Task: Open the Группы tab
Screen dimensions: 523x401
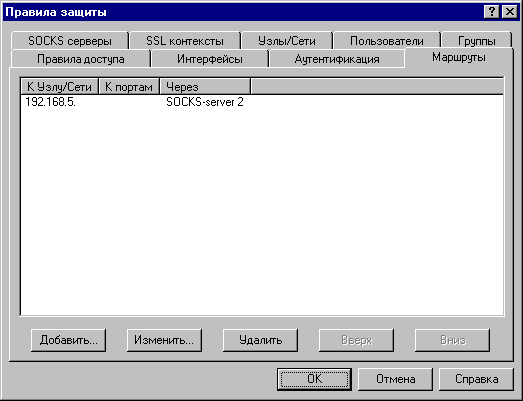Action: click(x=476, y=41)
